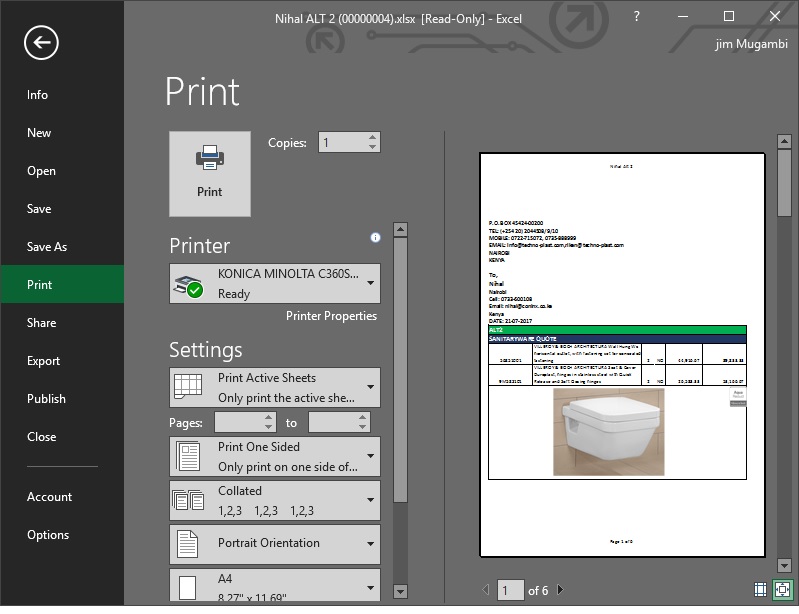
Task: Click the Copies number field
Action: 343,142
